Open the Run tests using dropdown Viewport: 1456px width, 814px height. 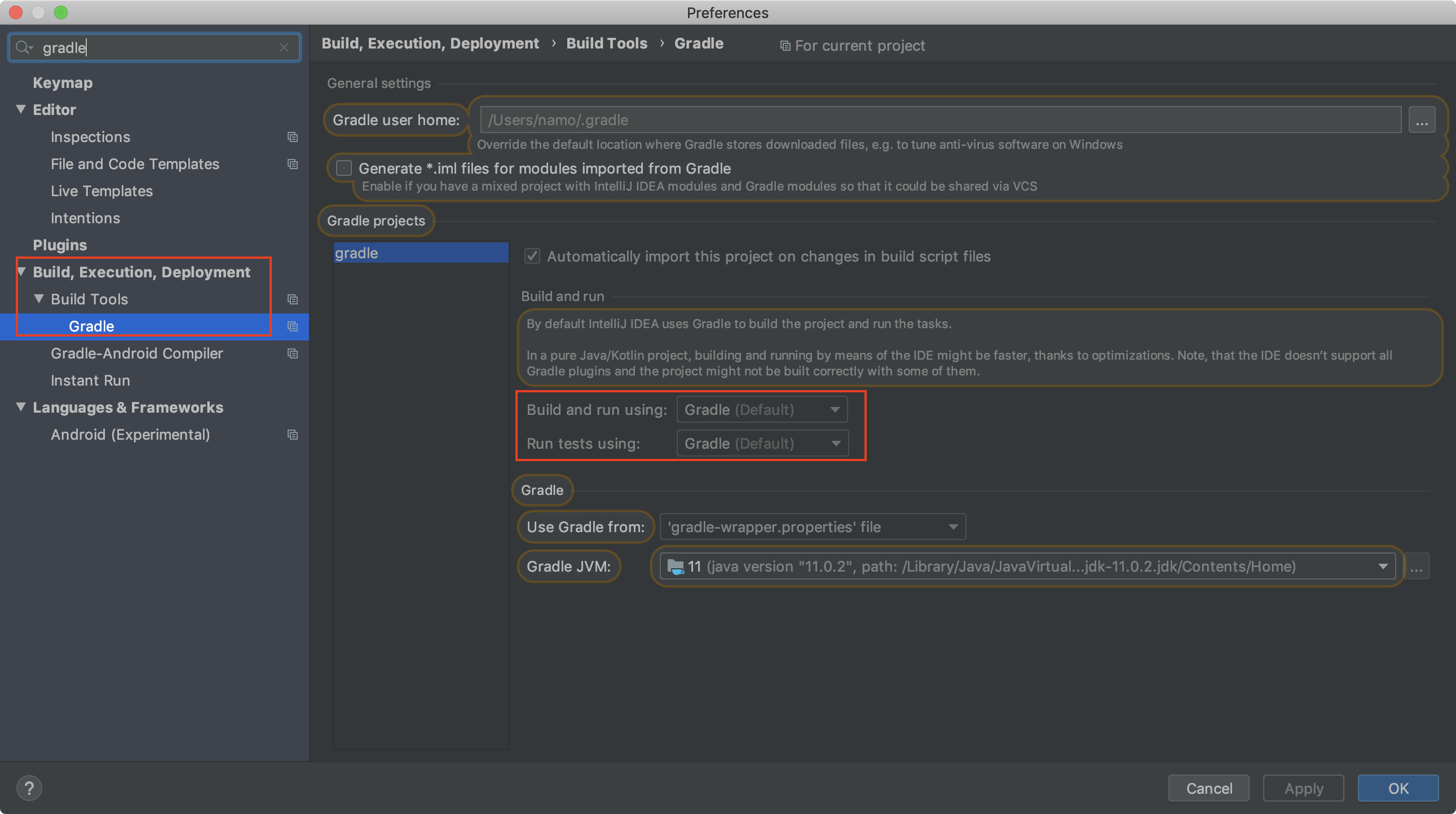tap(762, 444)
